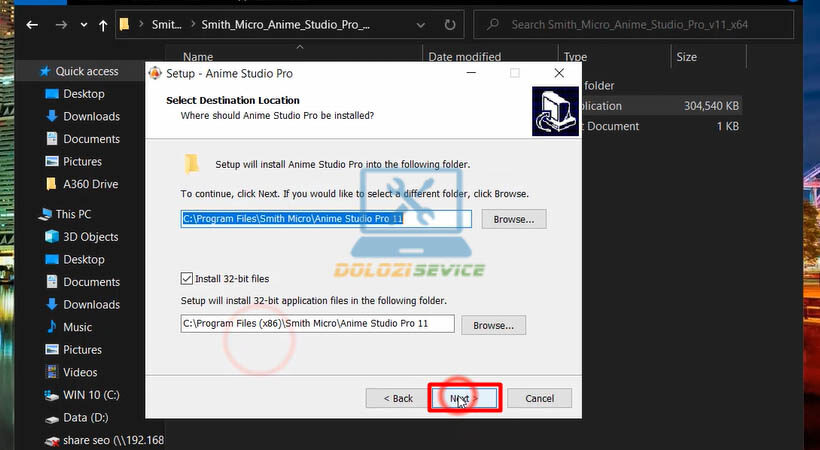Open Music folder in sidebar
820x450 pixels.
click(x=77, y=327)
